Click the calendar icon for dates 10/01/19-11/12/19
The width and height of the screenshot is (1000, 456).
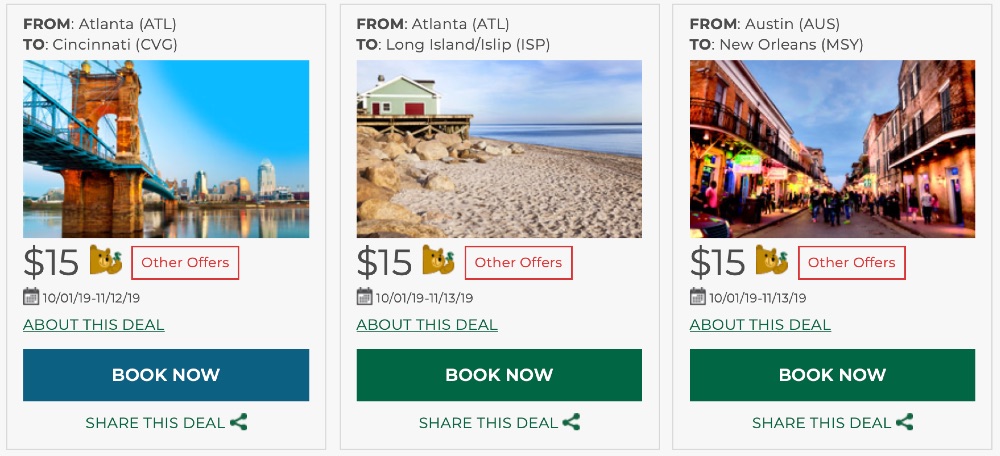(31, 297)
